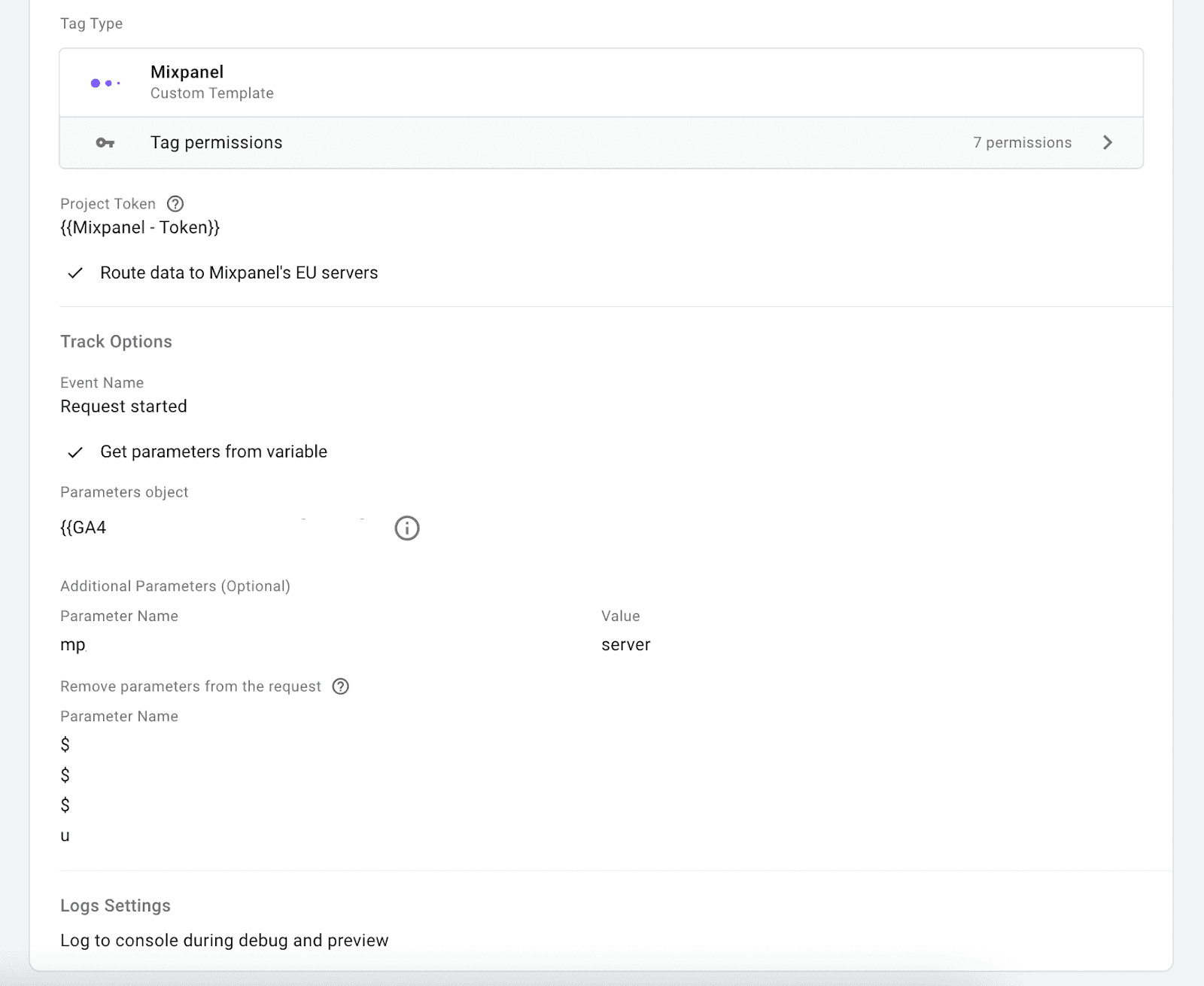Select the Additional Parameters section label
Viewport: 1204px width, 986px height.
point(175,586)
